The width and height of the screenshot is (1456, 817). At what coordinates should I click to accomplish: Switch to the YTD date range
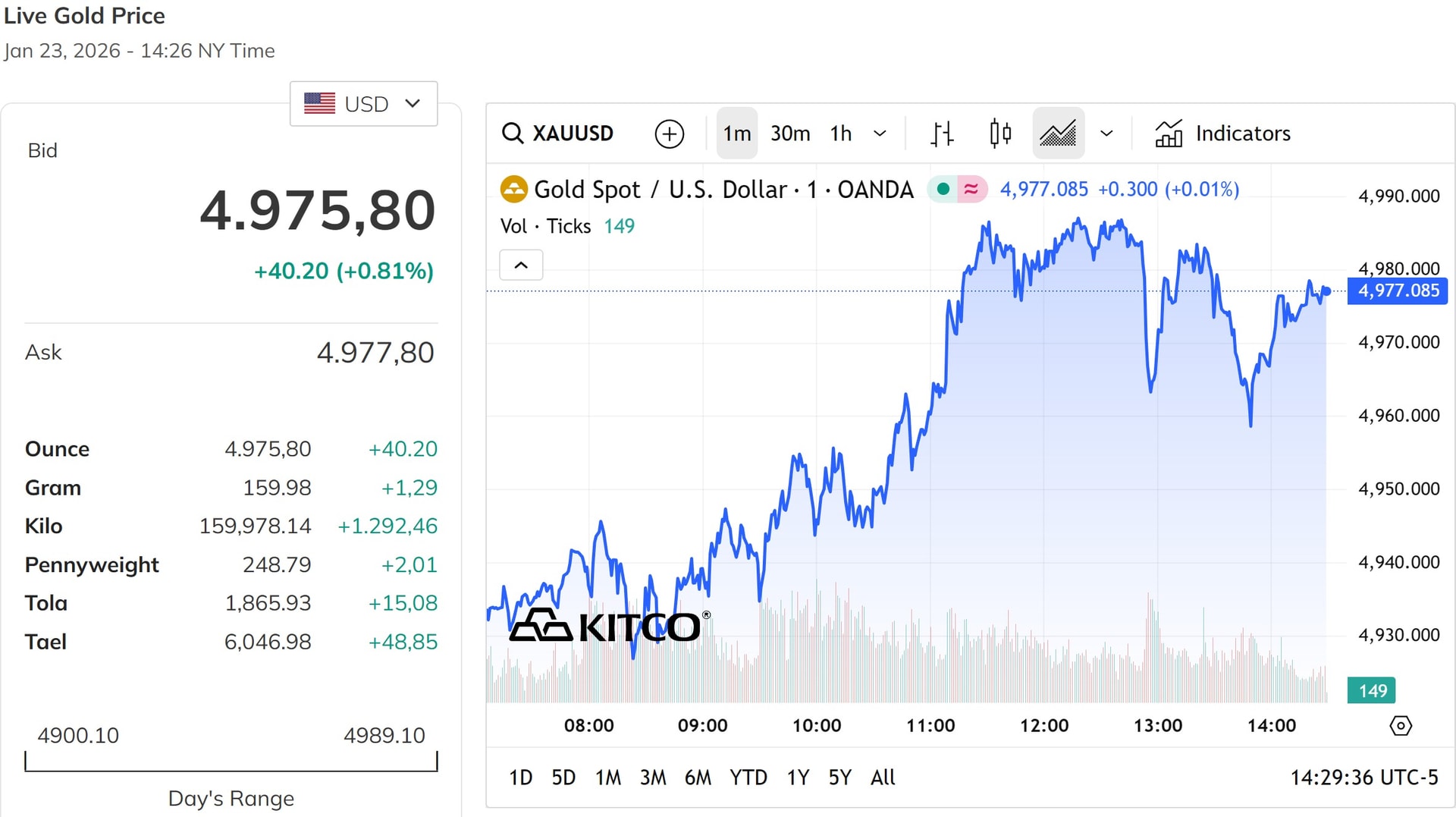click(748, 778)
